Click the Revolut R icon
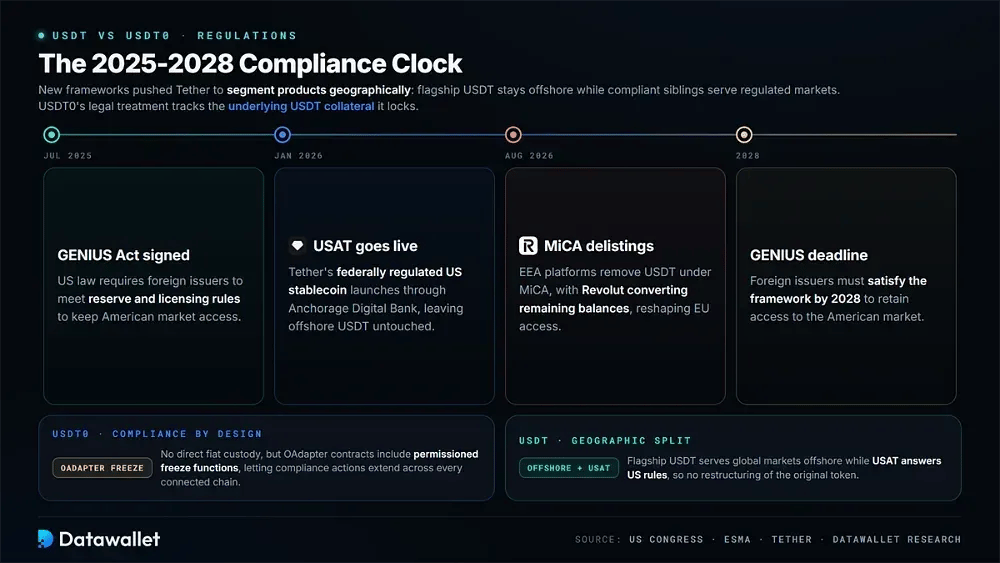 [x=528, y=245]
